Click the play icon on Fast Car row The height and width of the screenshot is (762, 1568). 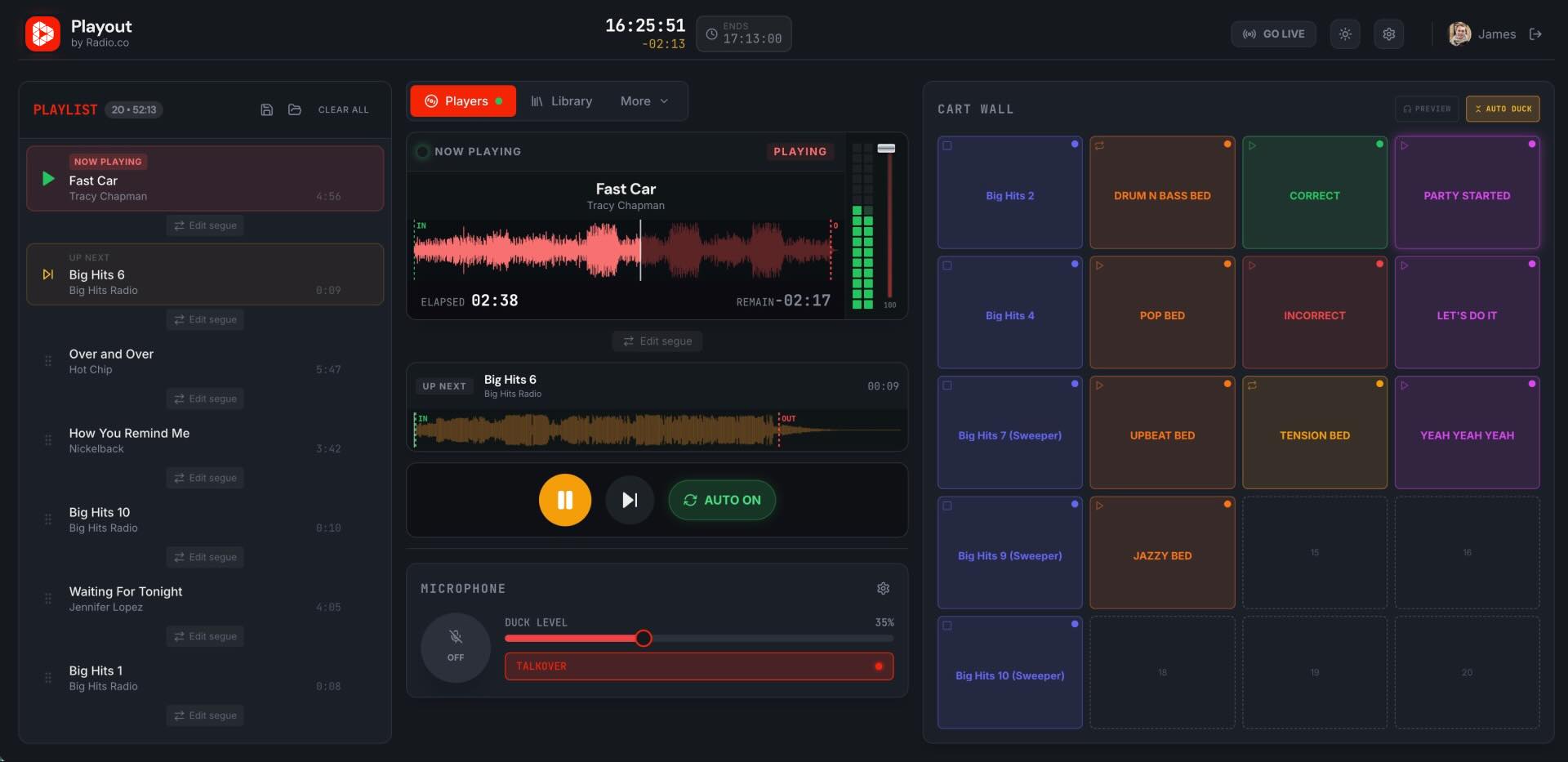(x=48, y=178)
